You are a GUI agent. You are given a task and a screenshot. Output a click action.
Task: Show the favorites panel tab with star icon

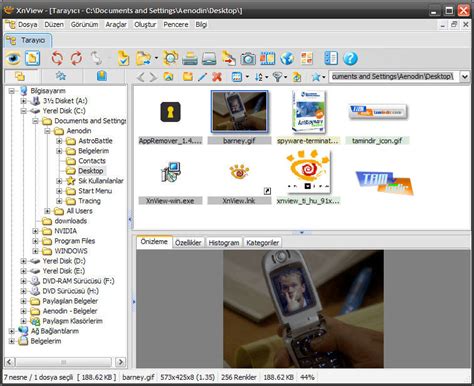61,76
